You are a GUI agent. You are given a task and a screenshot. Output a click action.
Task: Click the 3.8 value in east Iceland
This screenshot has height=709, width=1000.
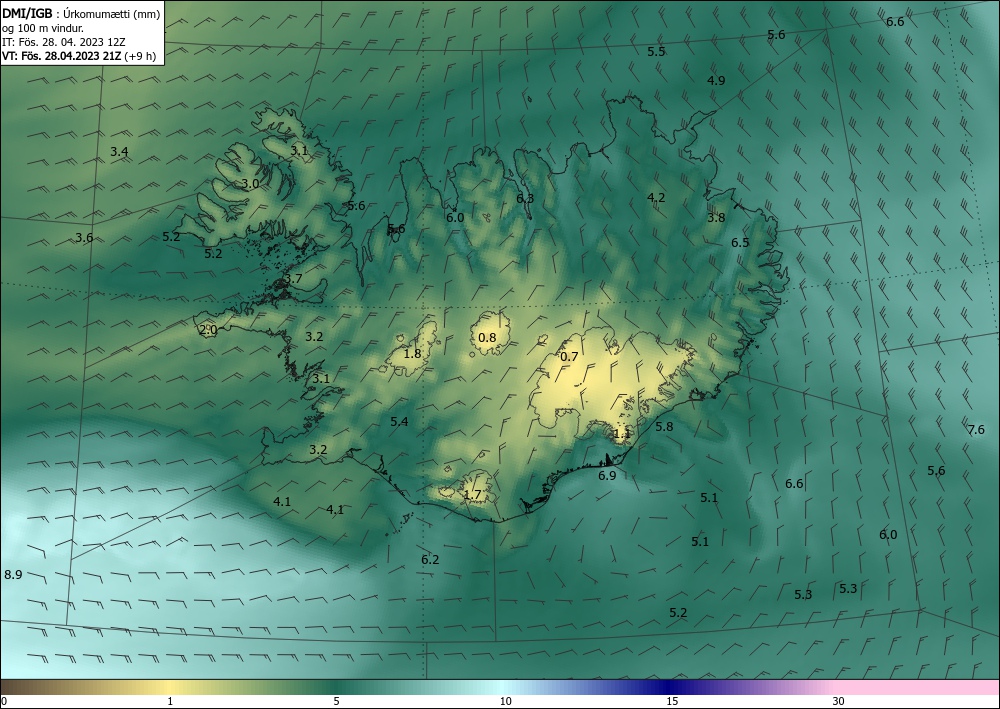point(716,217)
